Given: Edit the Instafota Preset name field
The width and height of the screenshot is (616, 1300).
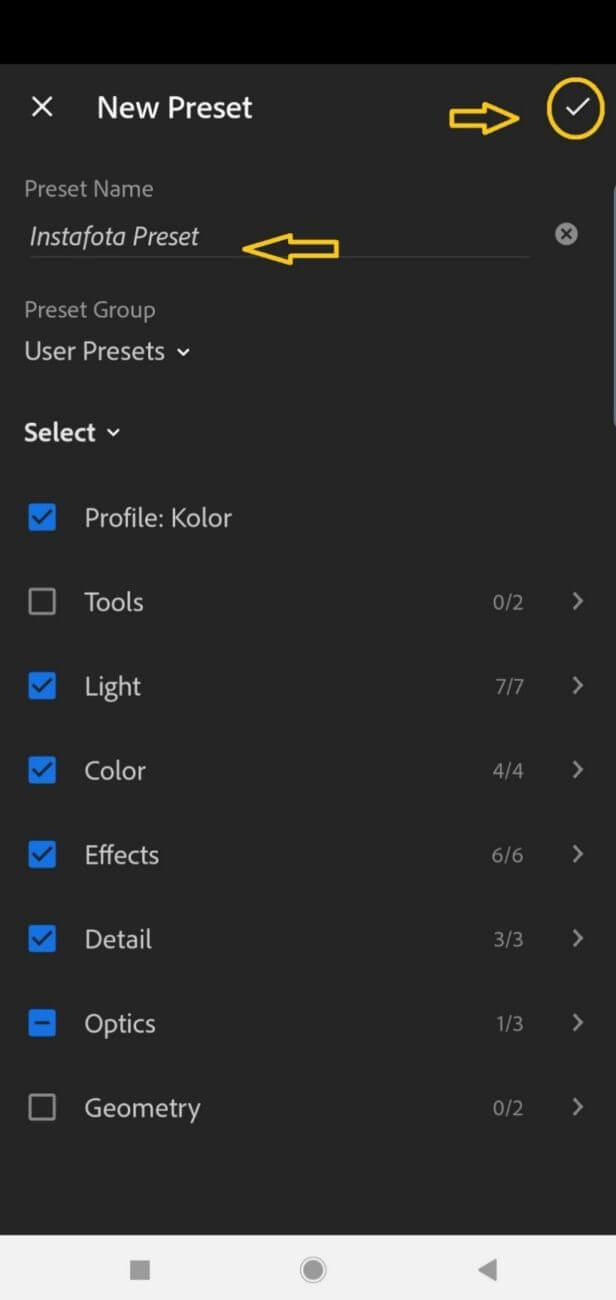Looking at the screenshot, I should (x=279, y=237).
